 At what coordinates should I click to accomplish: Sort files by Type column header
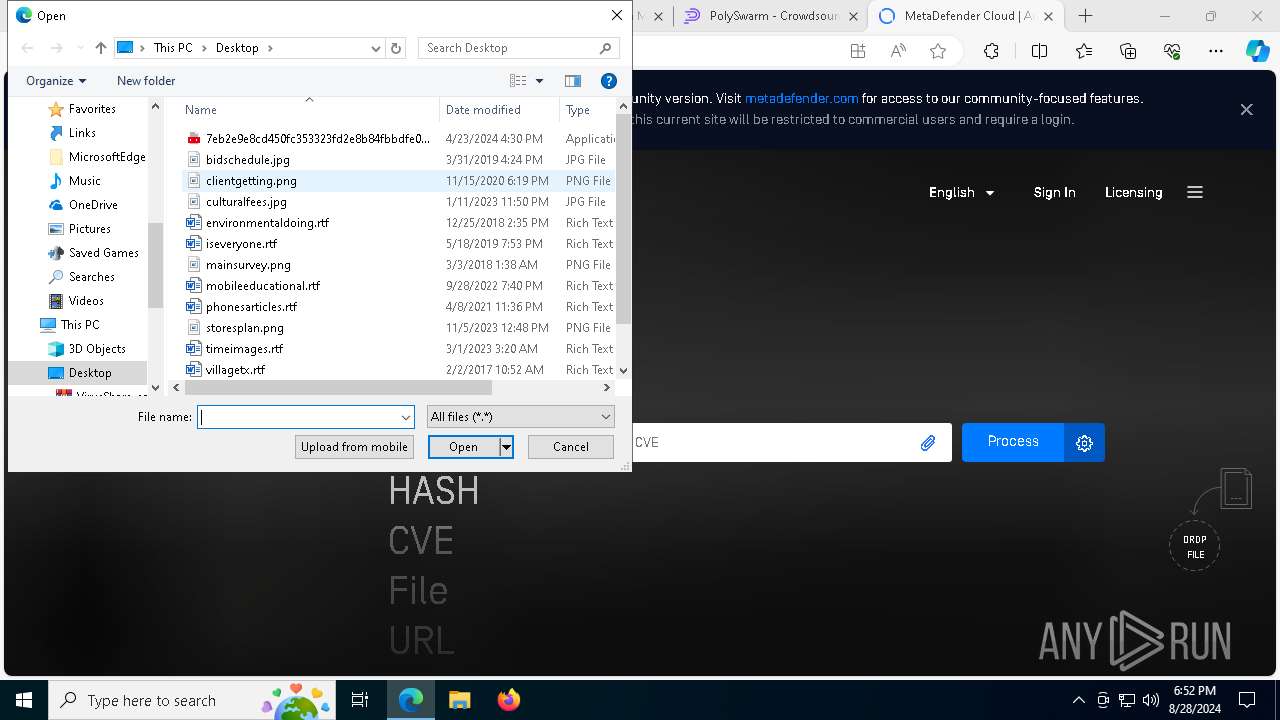coord(588,110)
